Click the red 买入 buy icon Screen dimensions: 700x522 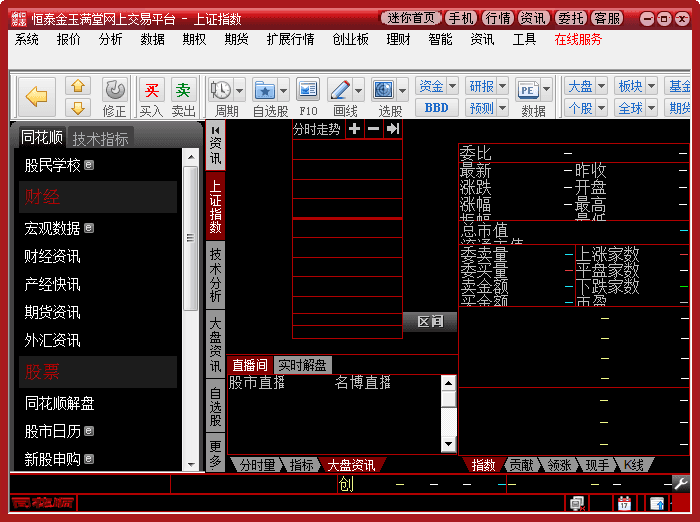click(x=151, y=91)
